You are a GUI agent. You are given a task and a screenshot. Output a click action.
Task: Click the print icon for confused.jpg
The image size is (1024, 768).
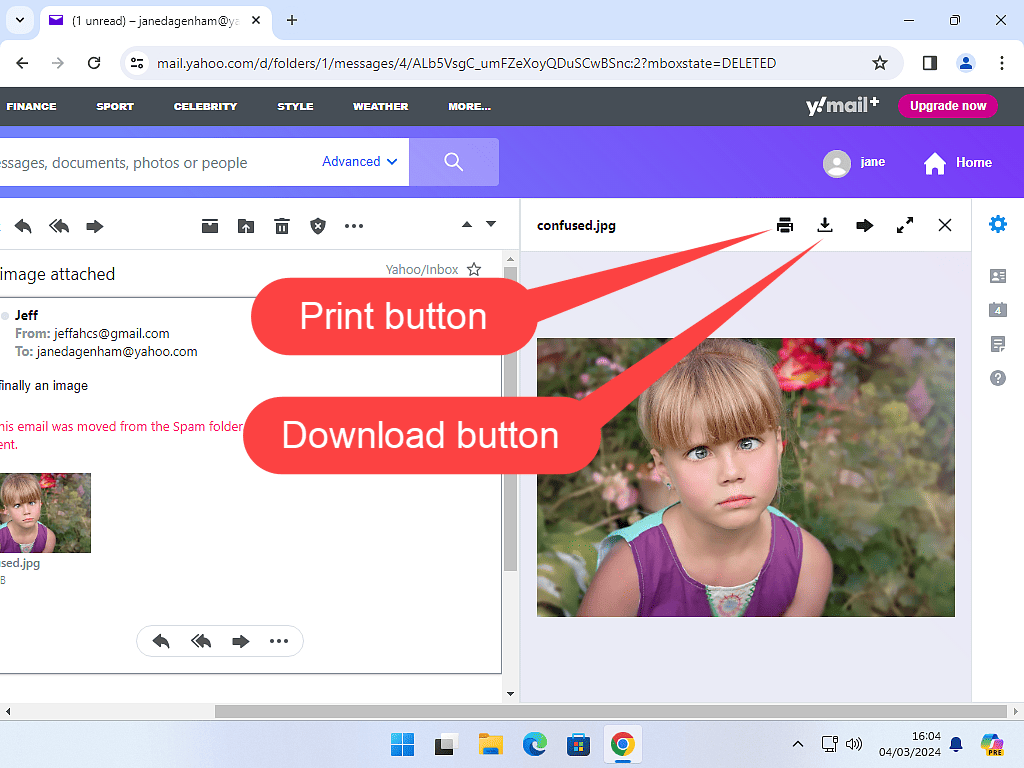(x=785, y=226)
